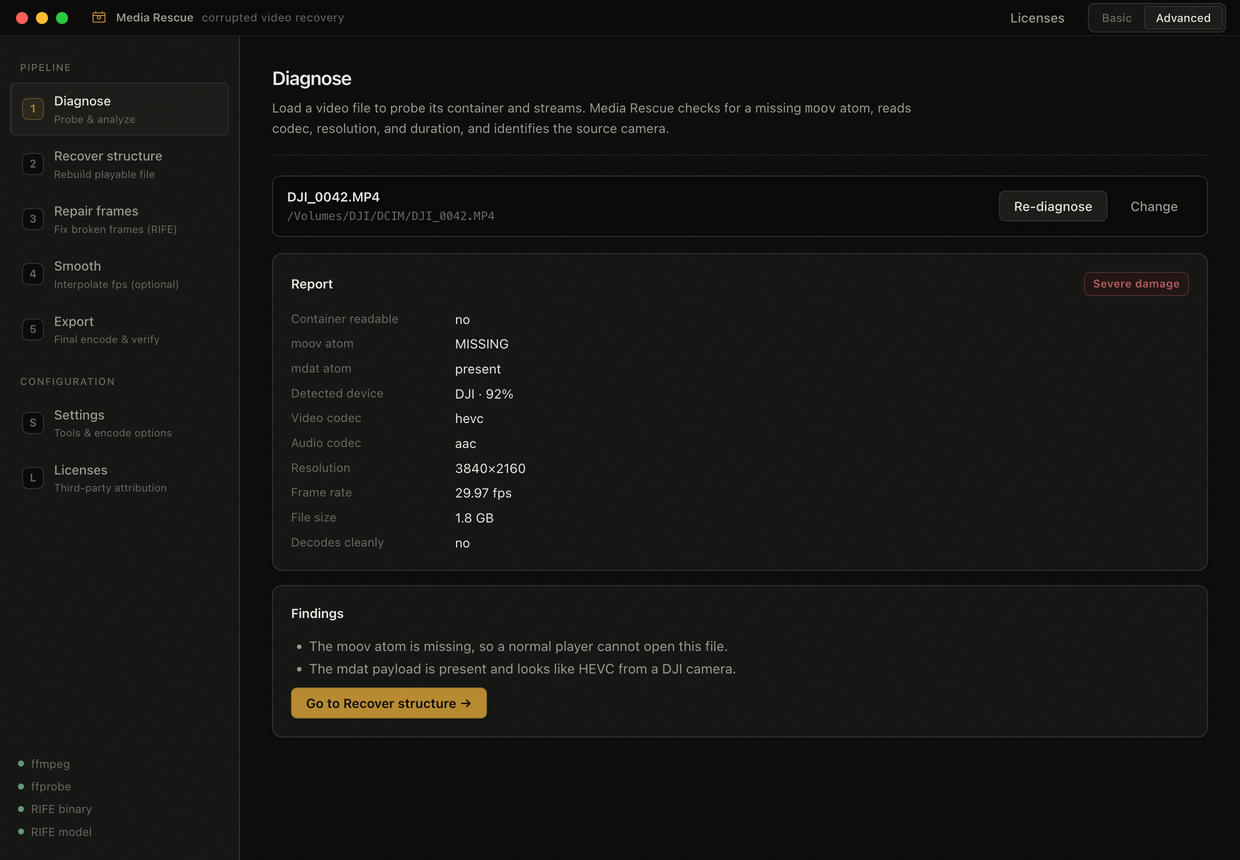1240x860 pixels.
Task: Maximize the window with the green button
Action: pyautogui.click(x=62, y=18)
